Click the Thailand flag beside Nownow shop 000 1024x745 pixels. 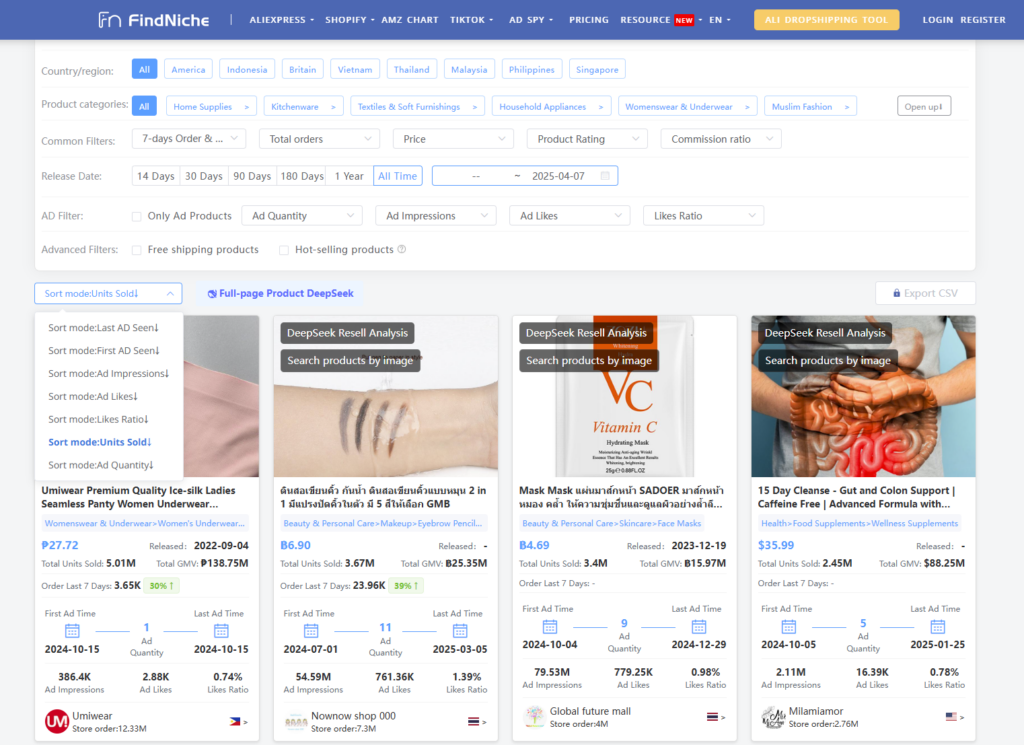click(x=474, y=721)
